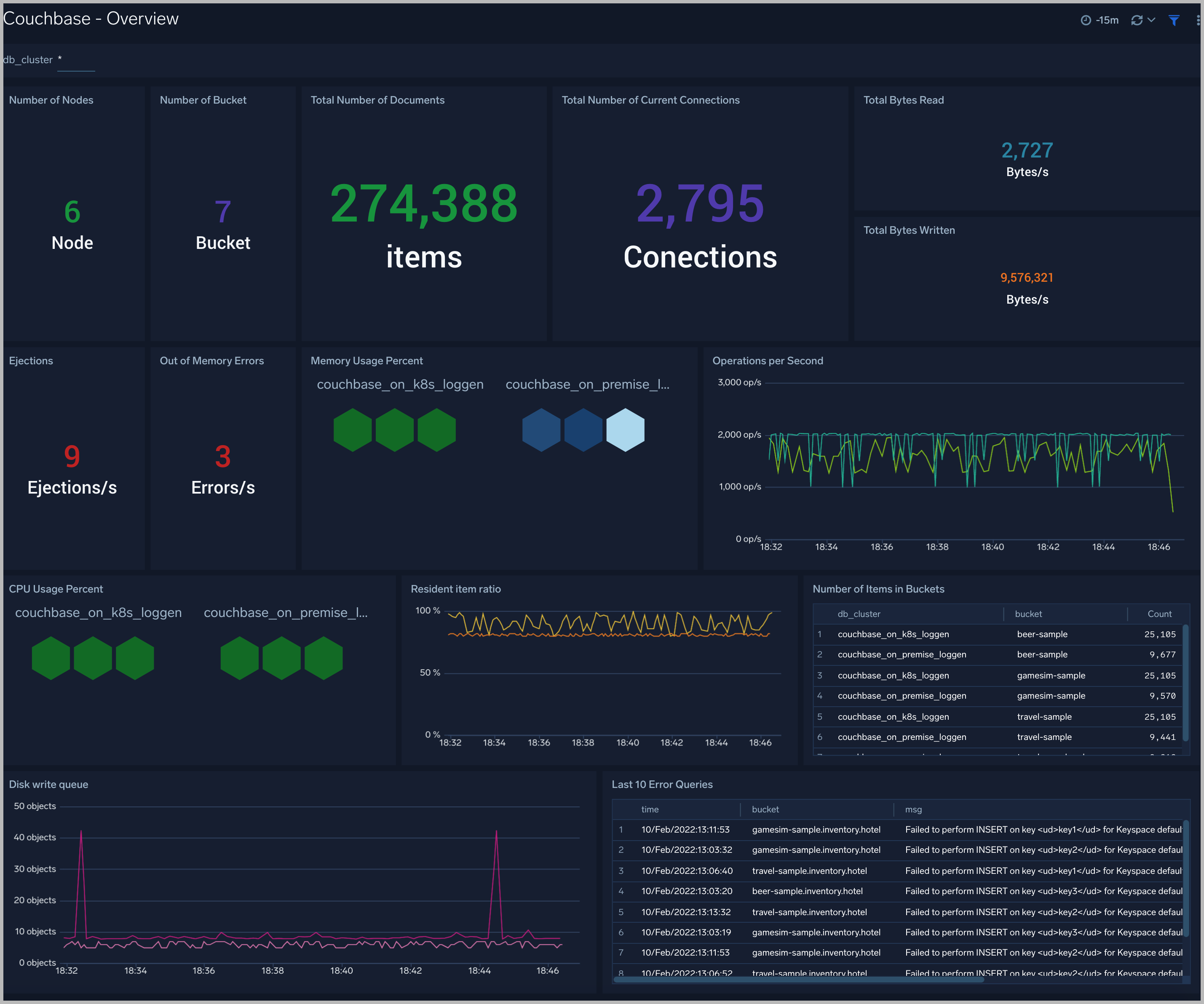Click inside the db_cluster input field
Screen dimensions: 1204x1004
[76, 60]
